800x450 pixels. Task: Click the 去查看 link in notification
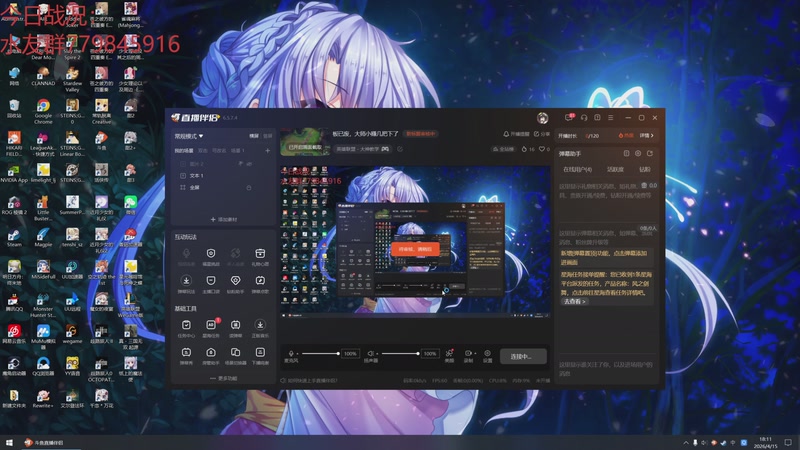pyautogui.click(x=574, y=302)
